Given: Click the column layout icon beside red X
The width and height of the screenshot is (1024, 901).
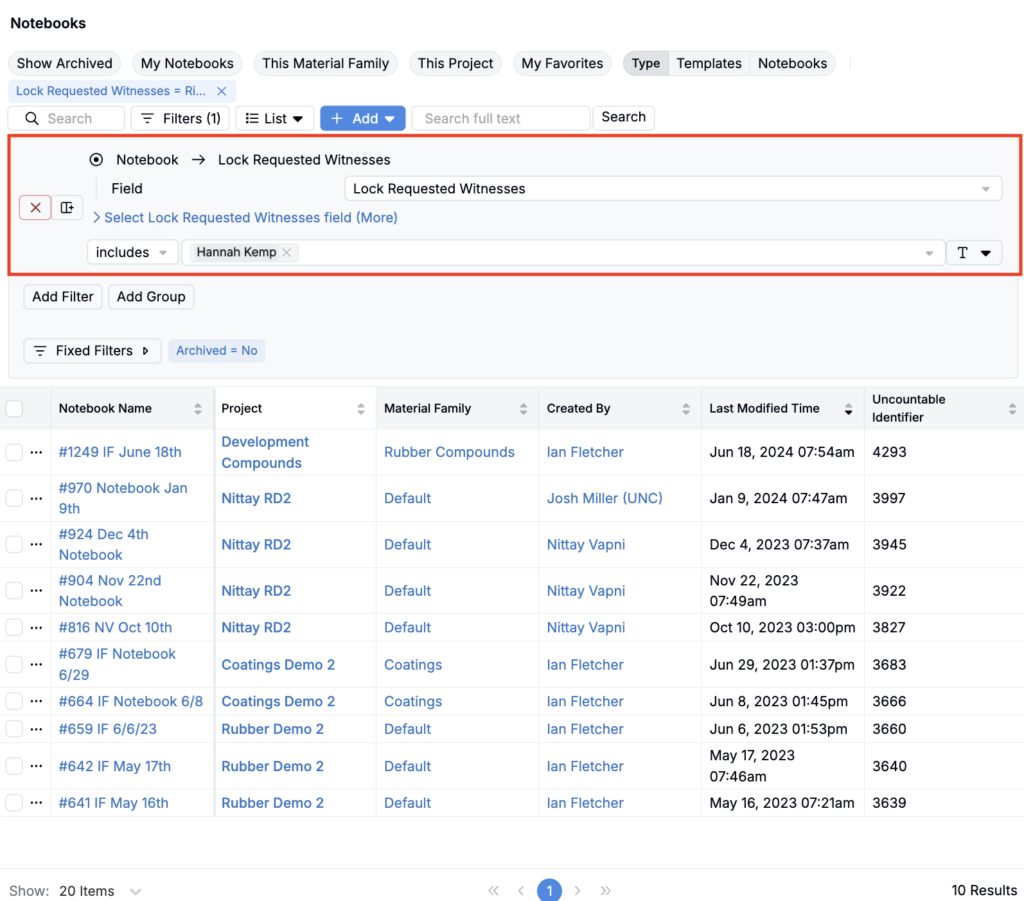Looking at the screenshot, I should 67,207.
